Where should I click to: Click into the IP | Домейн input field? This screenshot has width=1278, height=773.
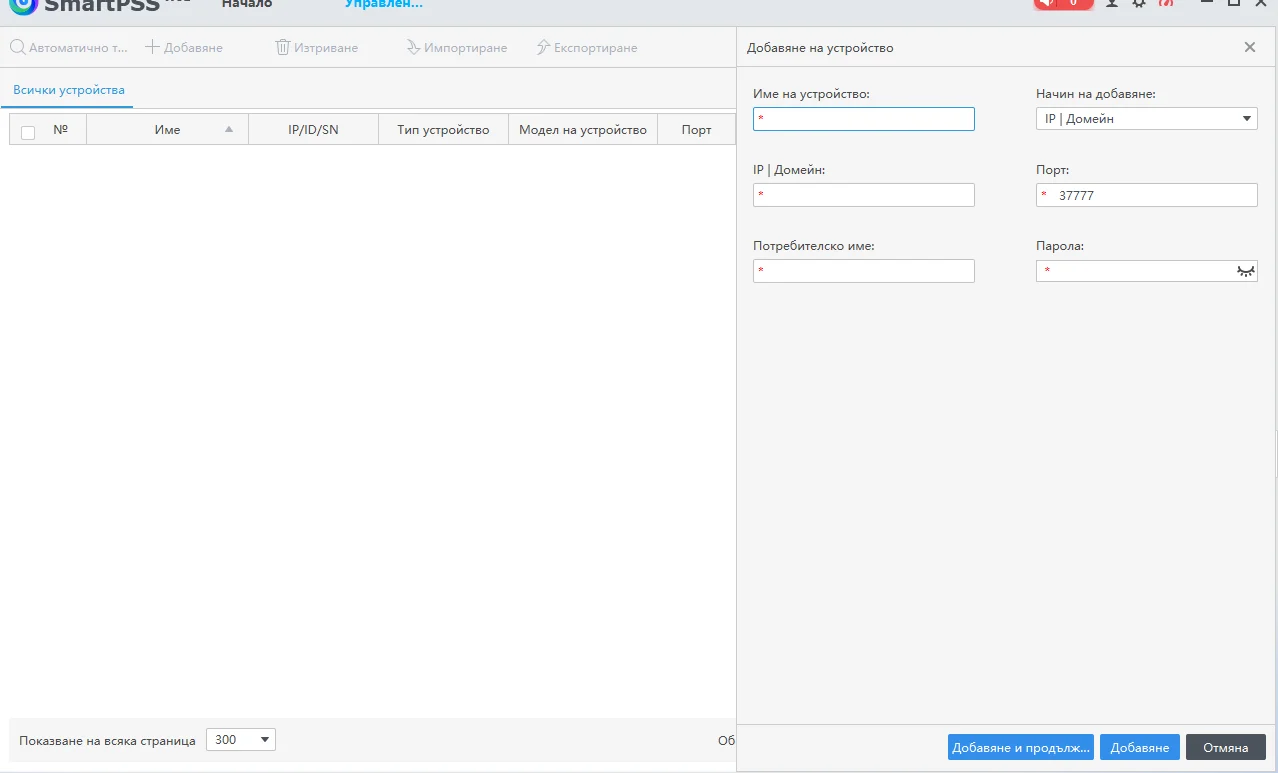tap(863, 195)
